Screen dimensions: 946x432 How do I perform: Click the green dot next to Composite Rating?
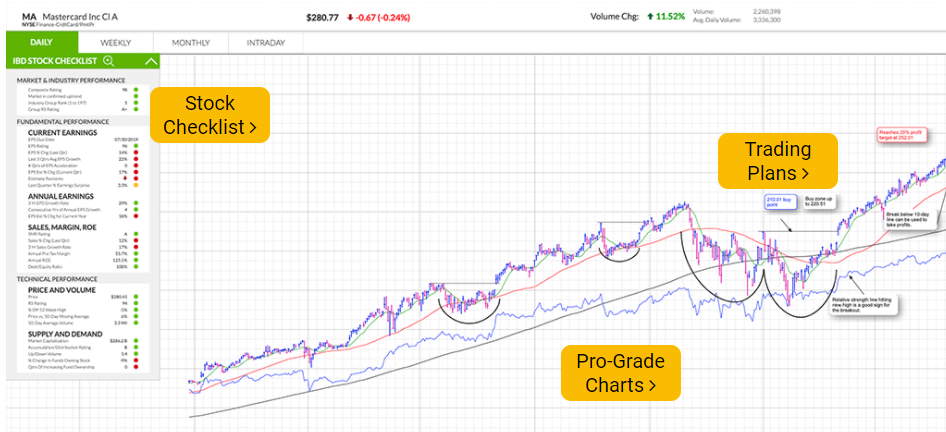tap(136, 89)
